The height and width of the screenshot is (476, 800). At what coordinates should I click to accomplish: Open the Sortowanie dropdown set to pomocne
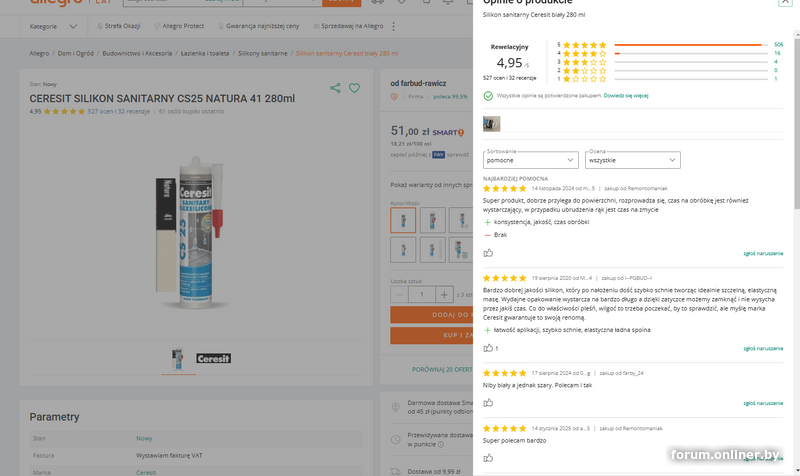click(x=531, y=160)
